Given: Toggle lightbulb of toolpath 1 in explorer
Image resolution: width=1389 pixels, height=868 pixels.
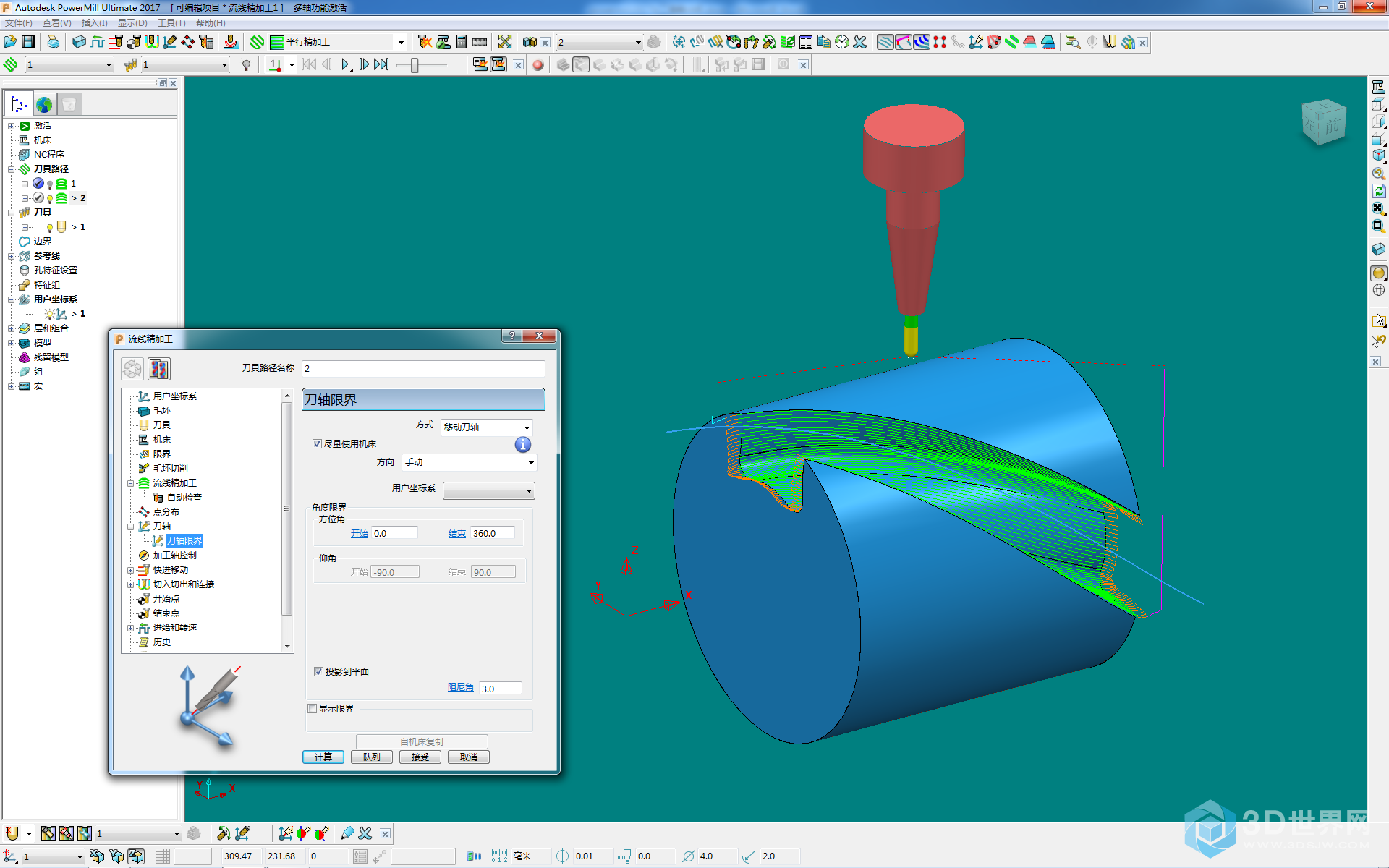Looking at the screenshot, I should (50, 184).
